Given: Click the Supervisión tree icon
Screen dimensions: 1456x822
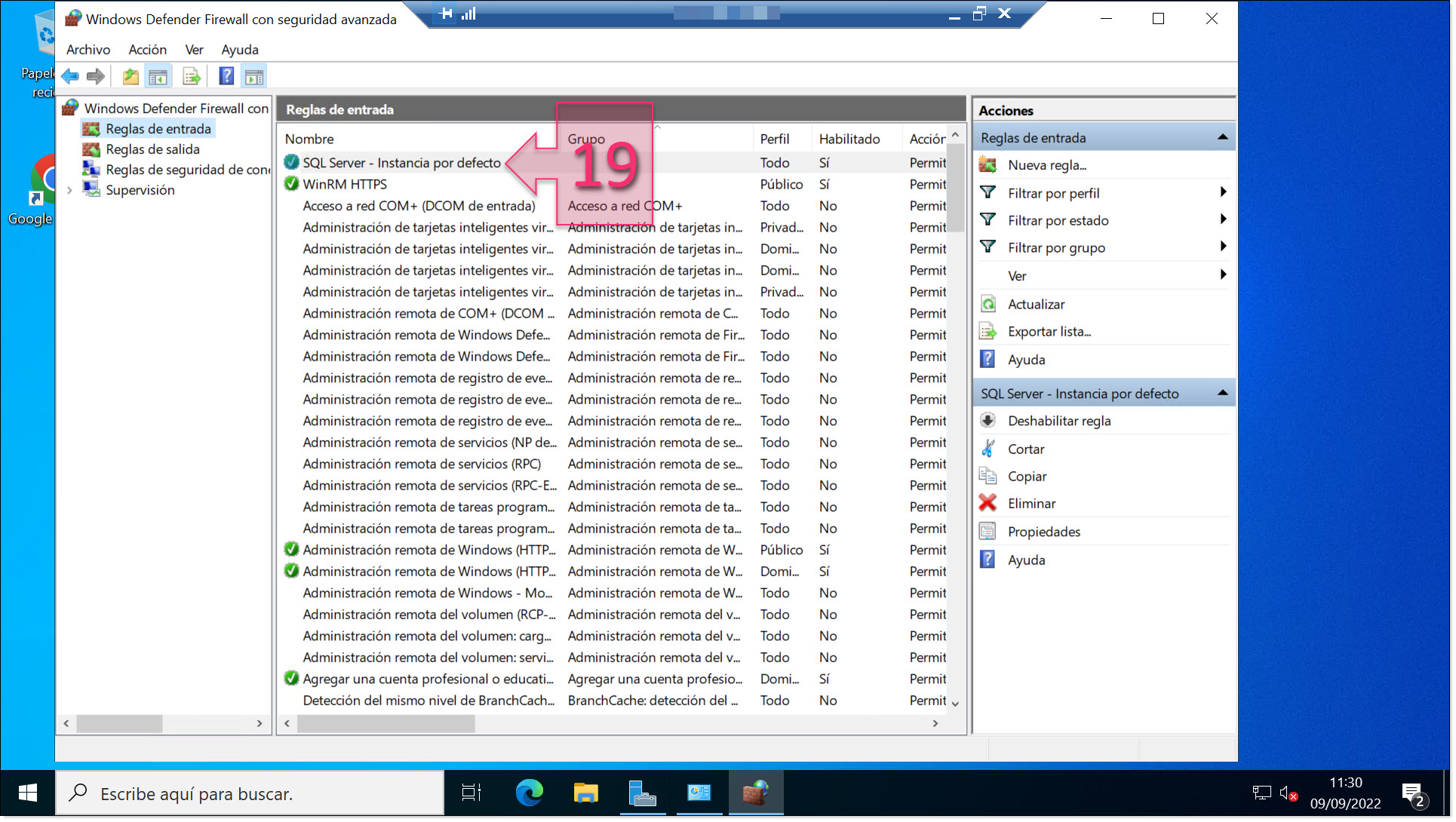Looking at the screenshot, I should click(x=91, y=190).
